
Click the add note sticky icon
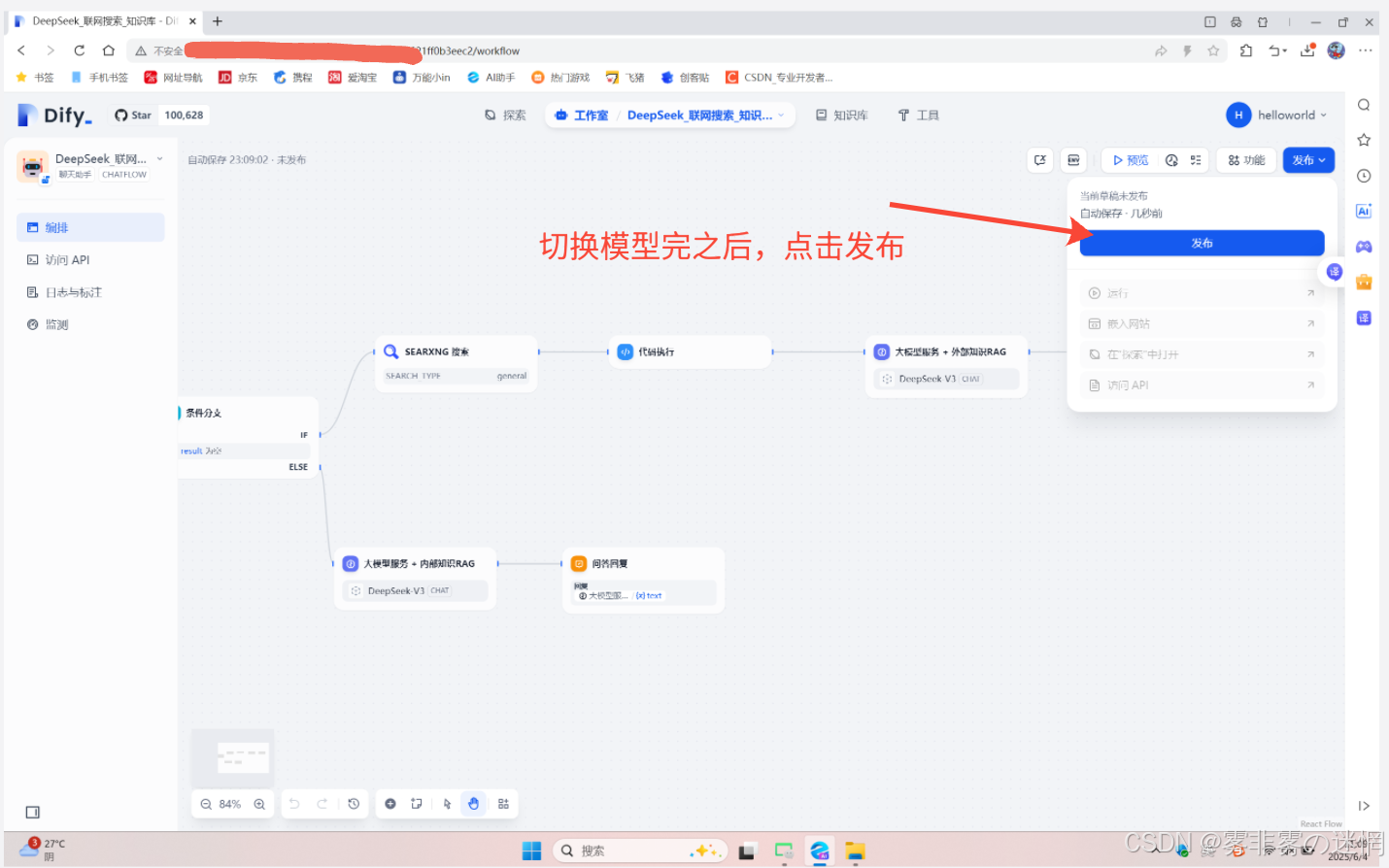pos(417,804)
